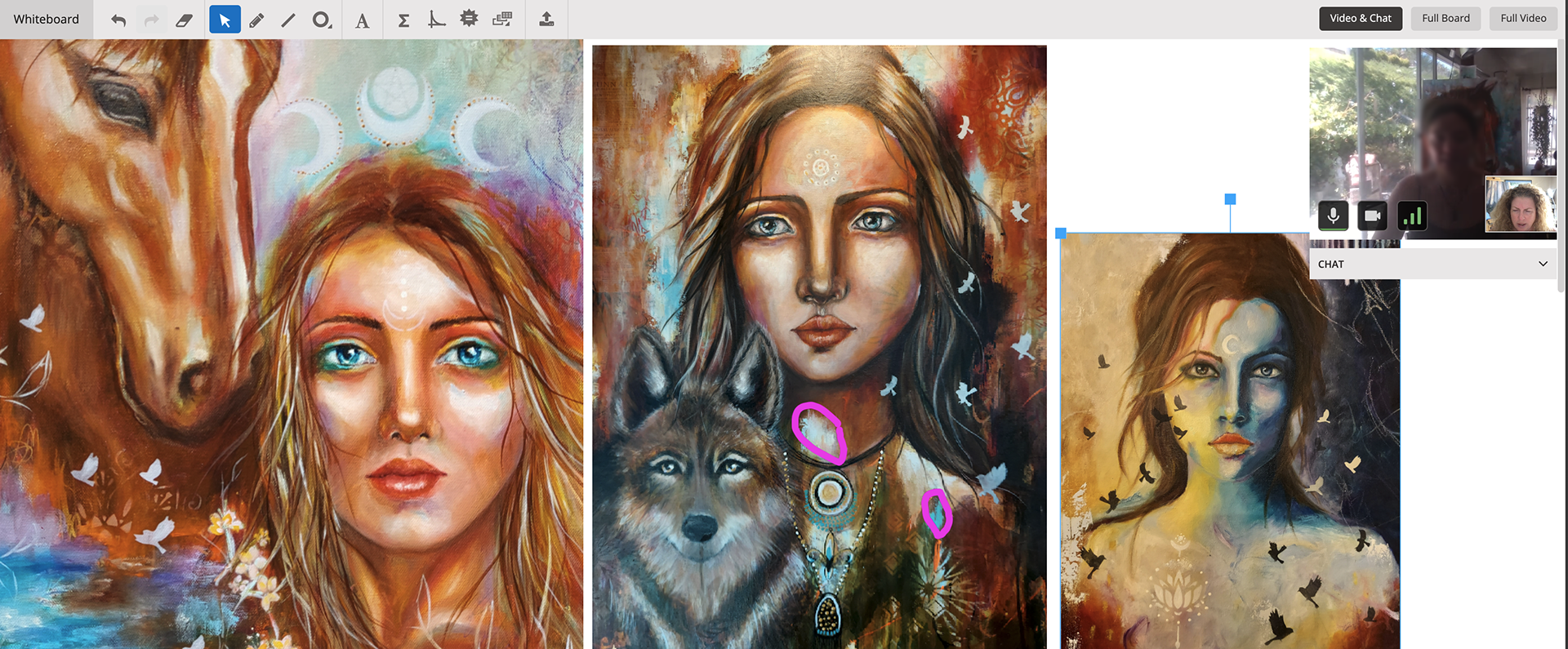
Task: Select the Eraser tool
Action: click(x=185, y=20)
